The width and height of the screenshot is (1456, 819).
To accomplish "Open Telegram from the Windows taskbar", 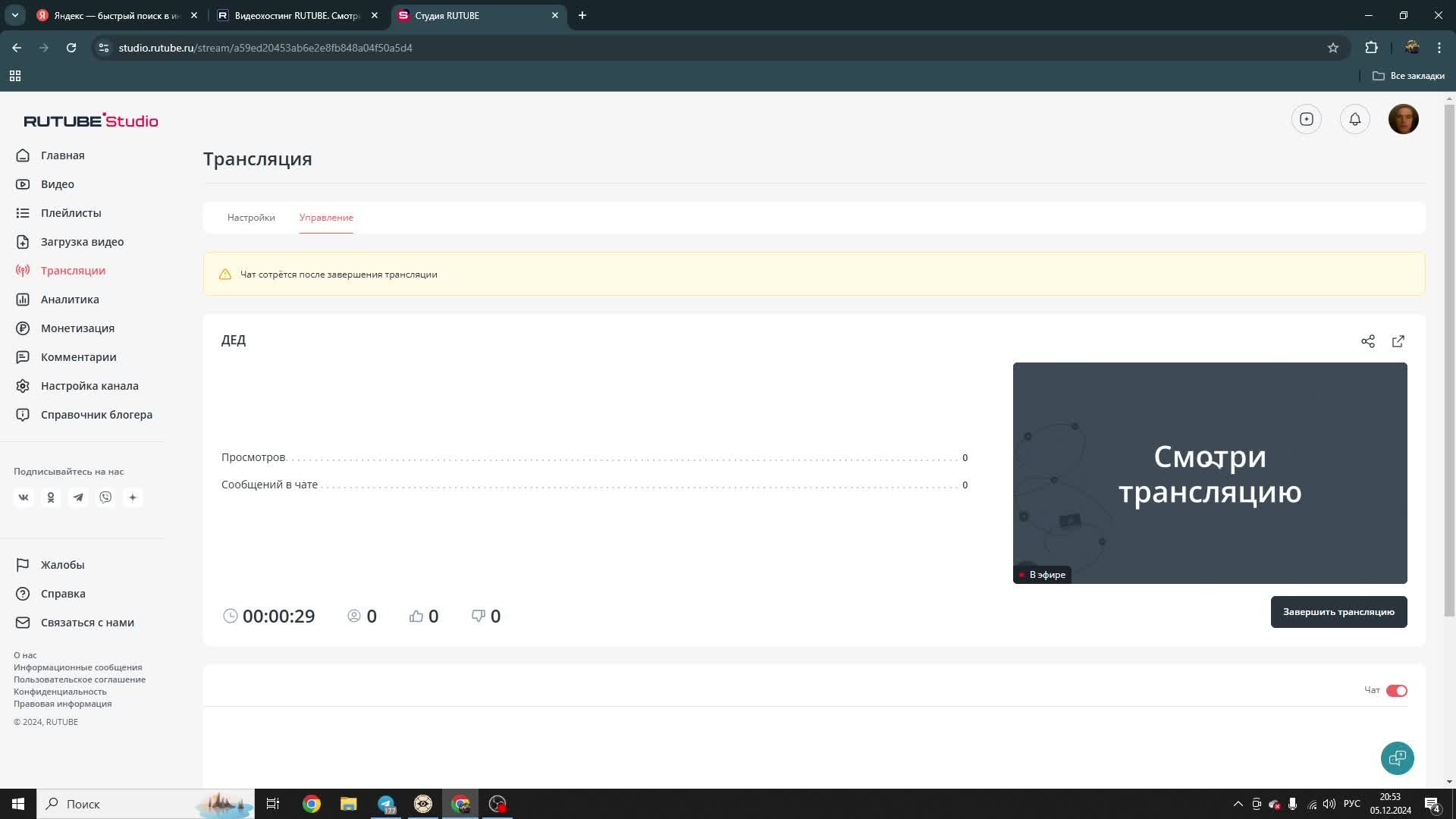I will point(386,804).
